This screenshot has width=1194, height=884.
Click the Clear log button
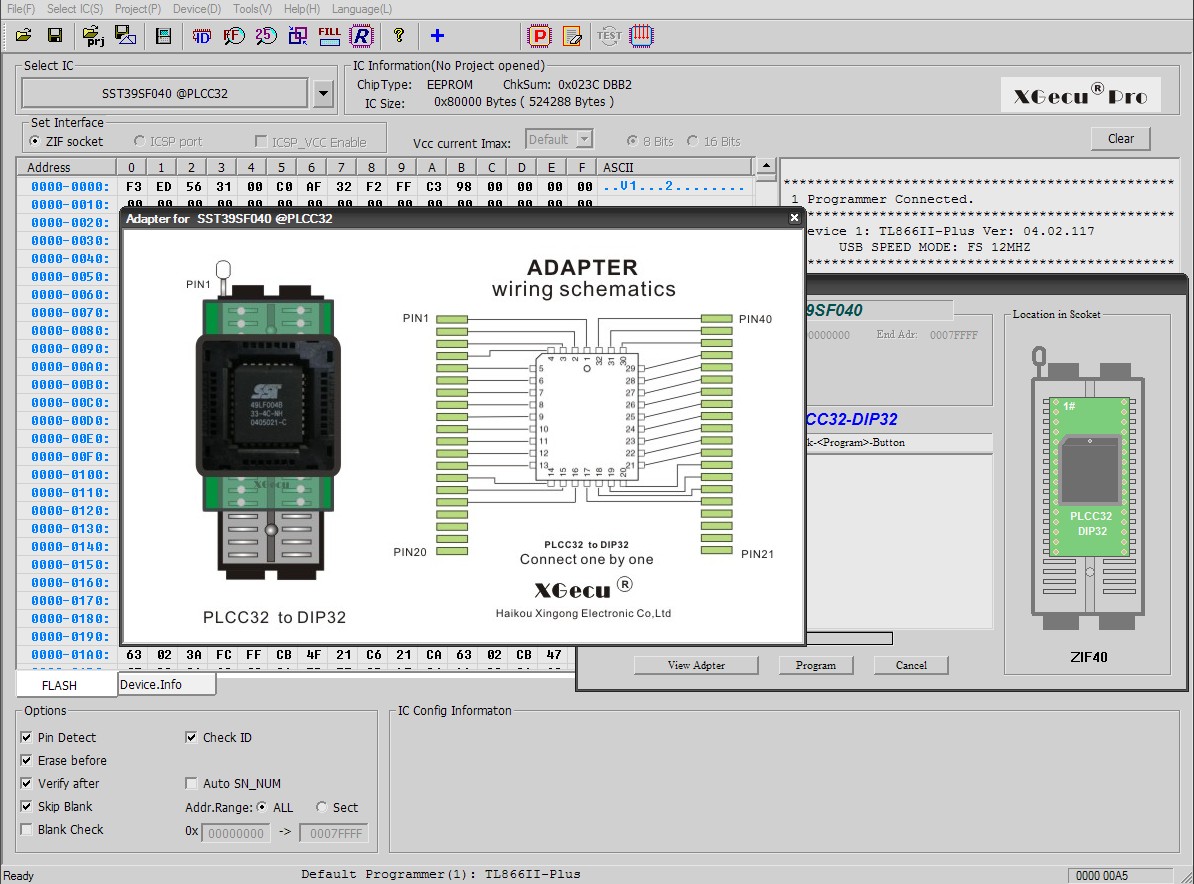coord(1120,139)
